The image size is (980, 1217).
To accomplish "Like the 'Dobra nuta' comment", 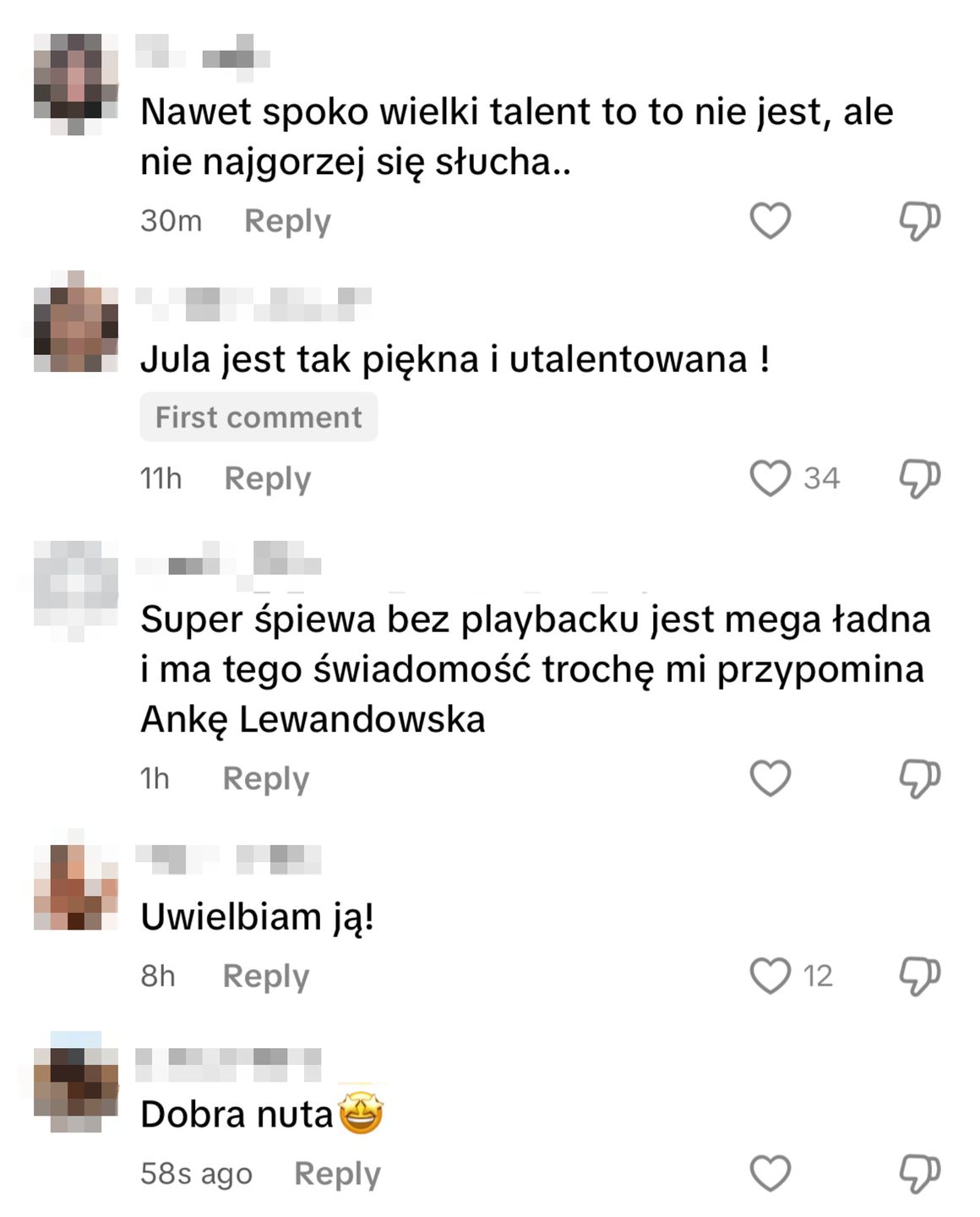I will coord(770,1174).
